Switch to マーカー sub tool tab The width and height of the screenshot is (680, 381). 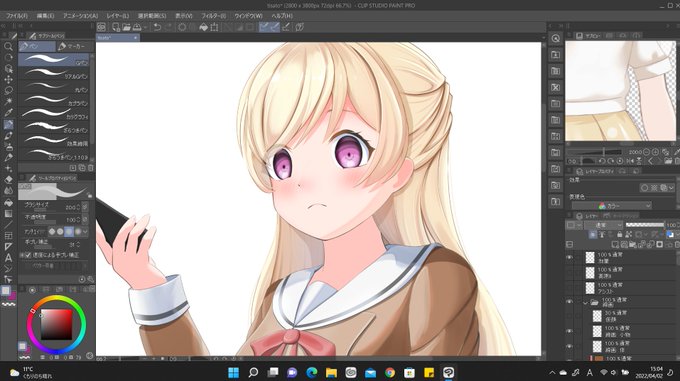coord(75,46)
